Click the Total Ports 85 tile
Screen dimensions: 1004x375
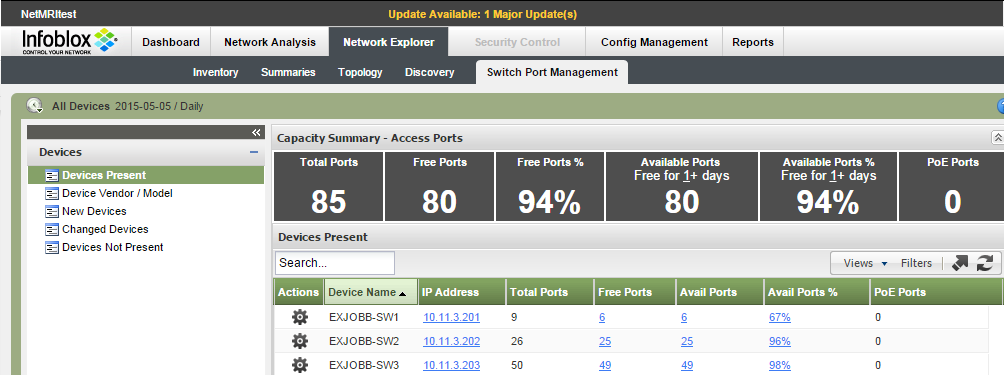coord(328,186)
